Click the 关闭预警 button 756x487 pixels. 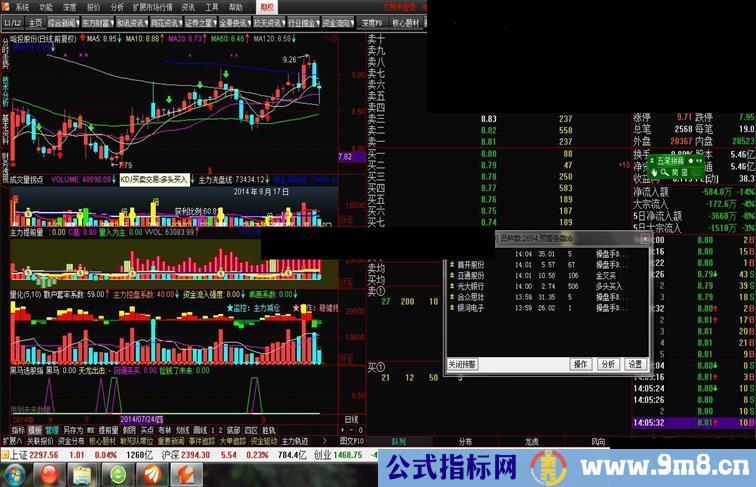point(464,365)
